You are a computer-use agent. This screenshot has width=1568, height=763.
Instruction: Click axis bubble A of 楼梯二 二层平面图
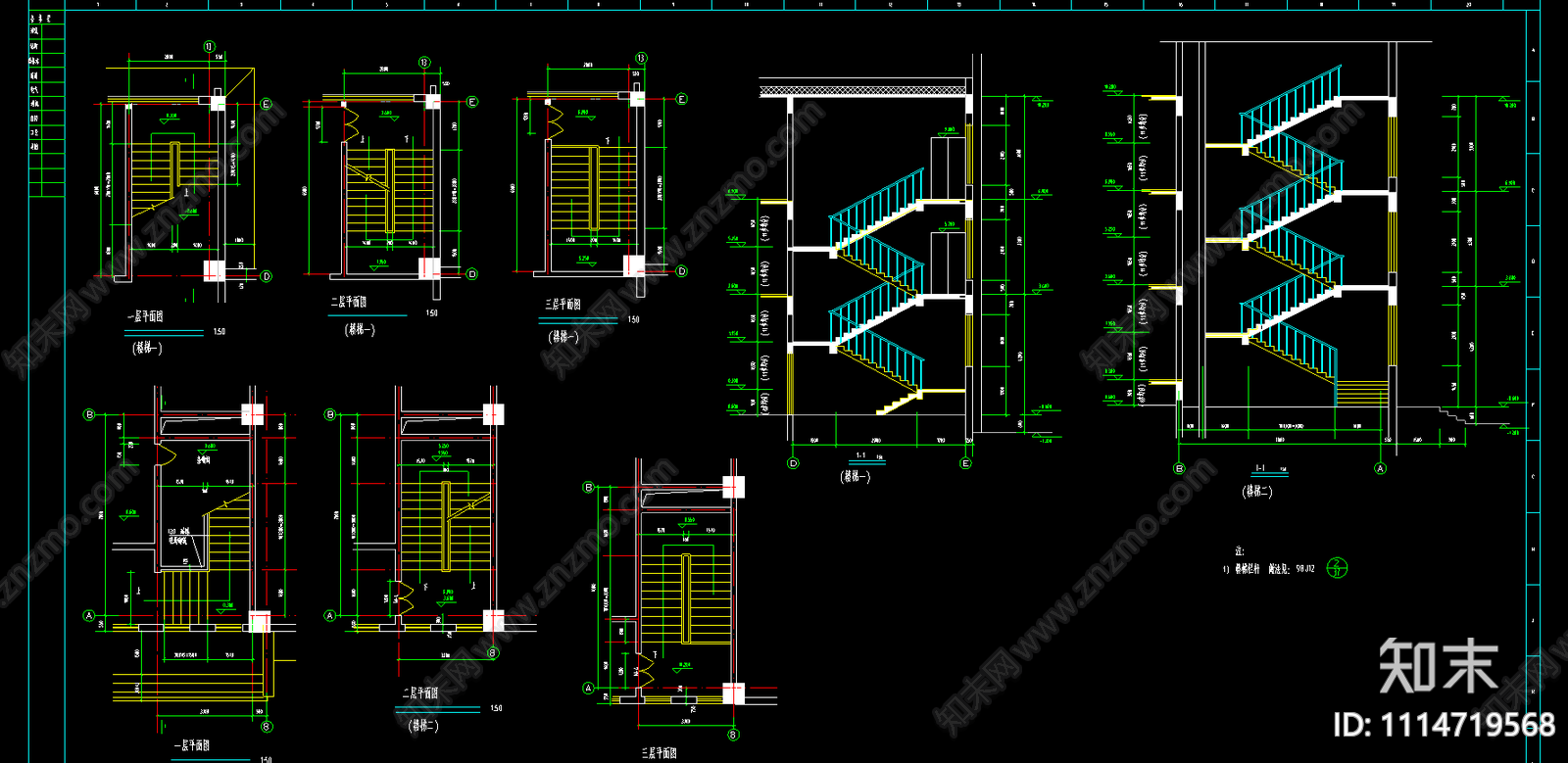330,616
